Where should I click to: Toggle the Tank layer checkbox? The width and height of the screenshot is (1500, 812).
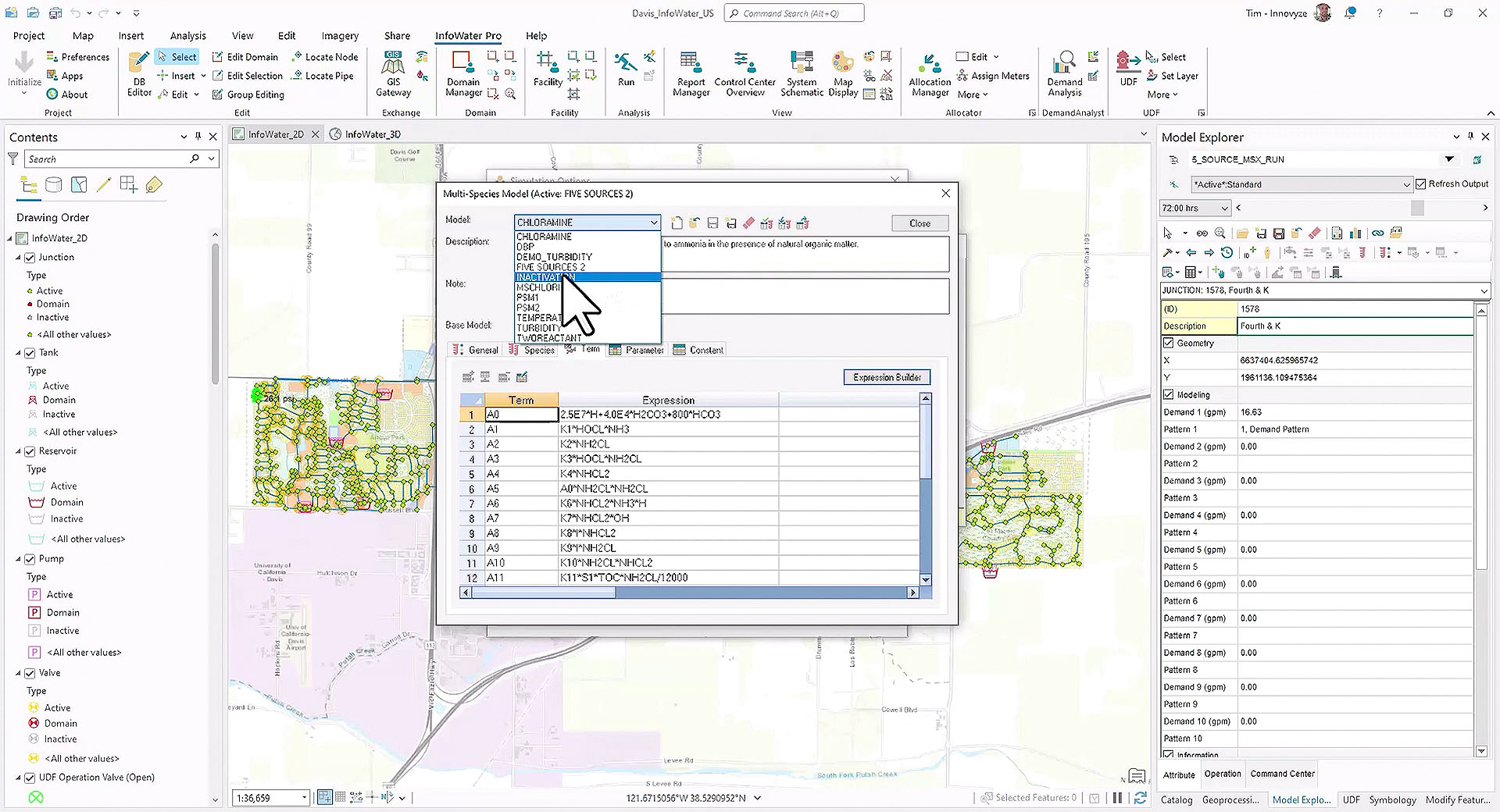tap(30, 353)
